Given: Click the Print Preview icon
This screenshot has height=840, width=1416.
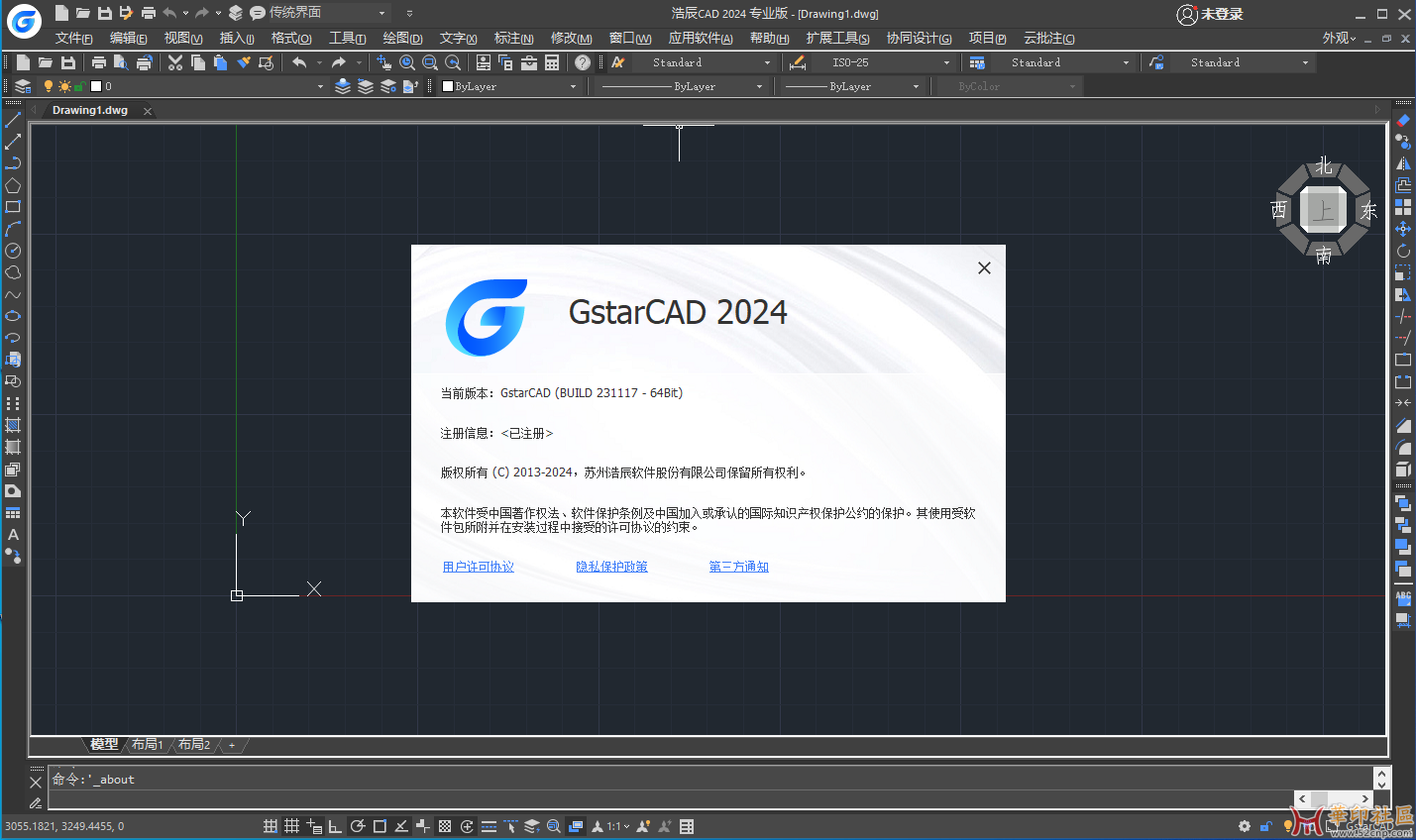Looking at the screenshot, I should (121, 62).
